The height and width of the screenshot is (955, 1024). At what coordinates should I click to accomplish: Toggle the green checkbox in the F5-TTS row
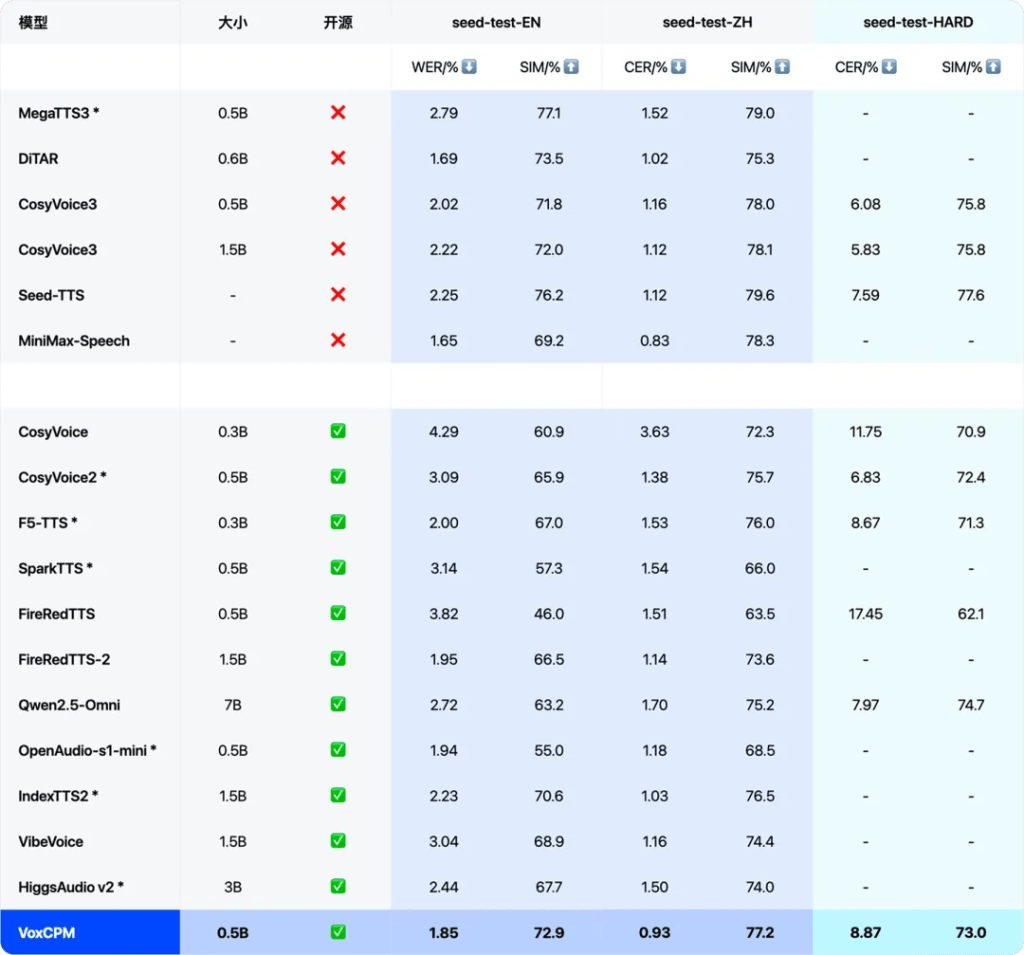338,522
